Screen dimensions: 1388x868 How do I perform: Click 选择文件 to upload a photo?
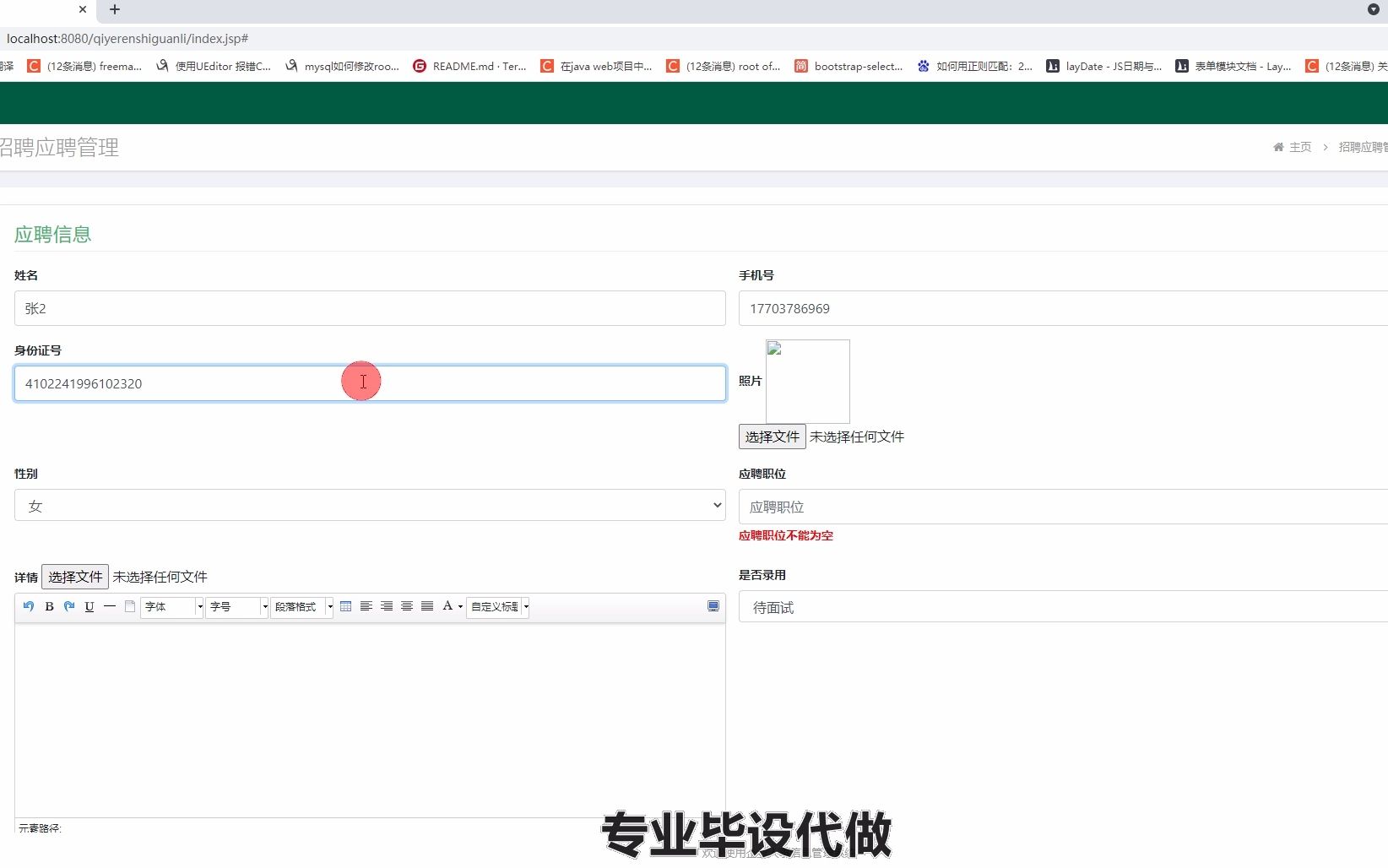[x=771, y=437]
